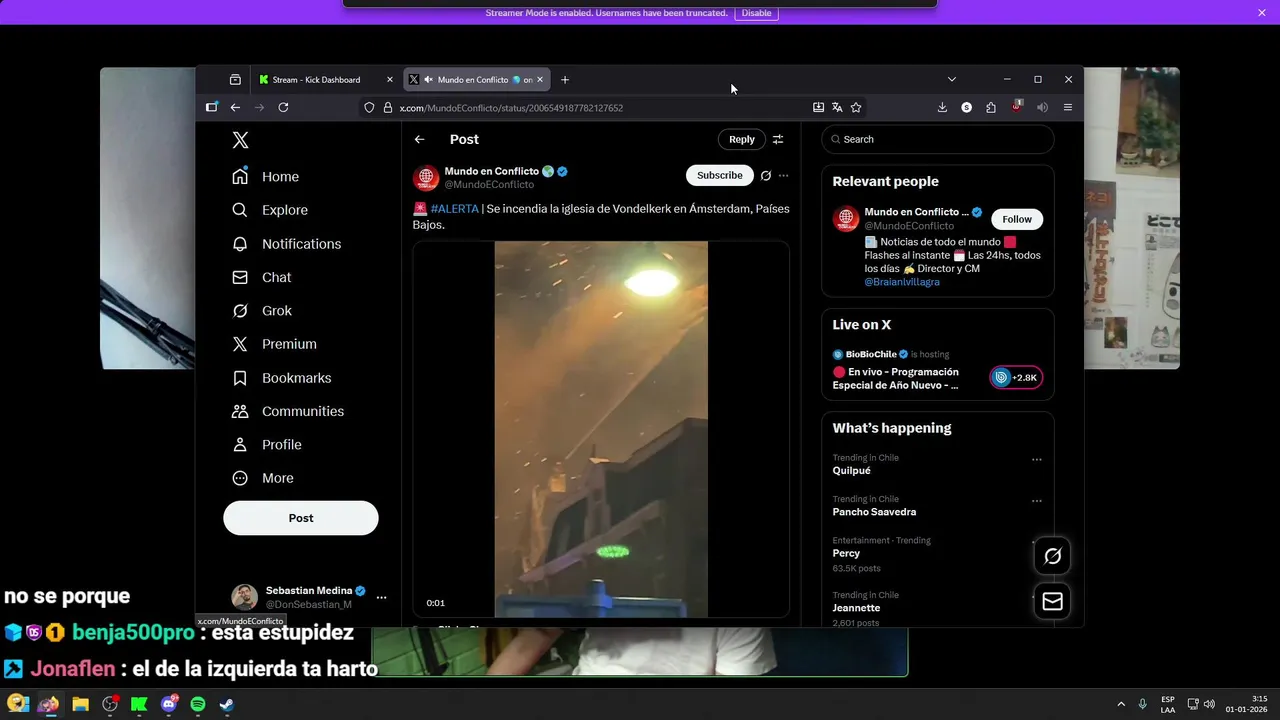This screenshot has height=720, width=1280.
Task: Open the reply settings sliders icon
Action: pyautogui.click(x=778, y=139)
